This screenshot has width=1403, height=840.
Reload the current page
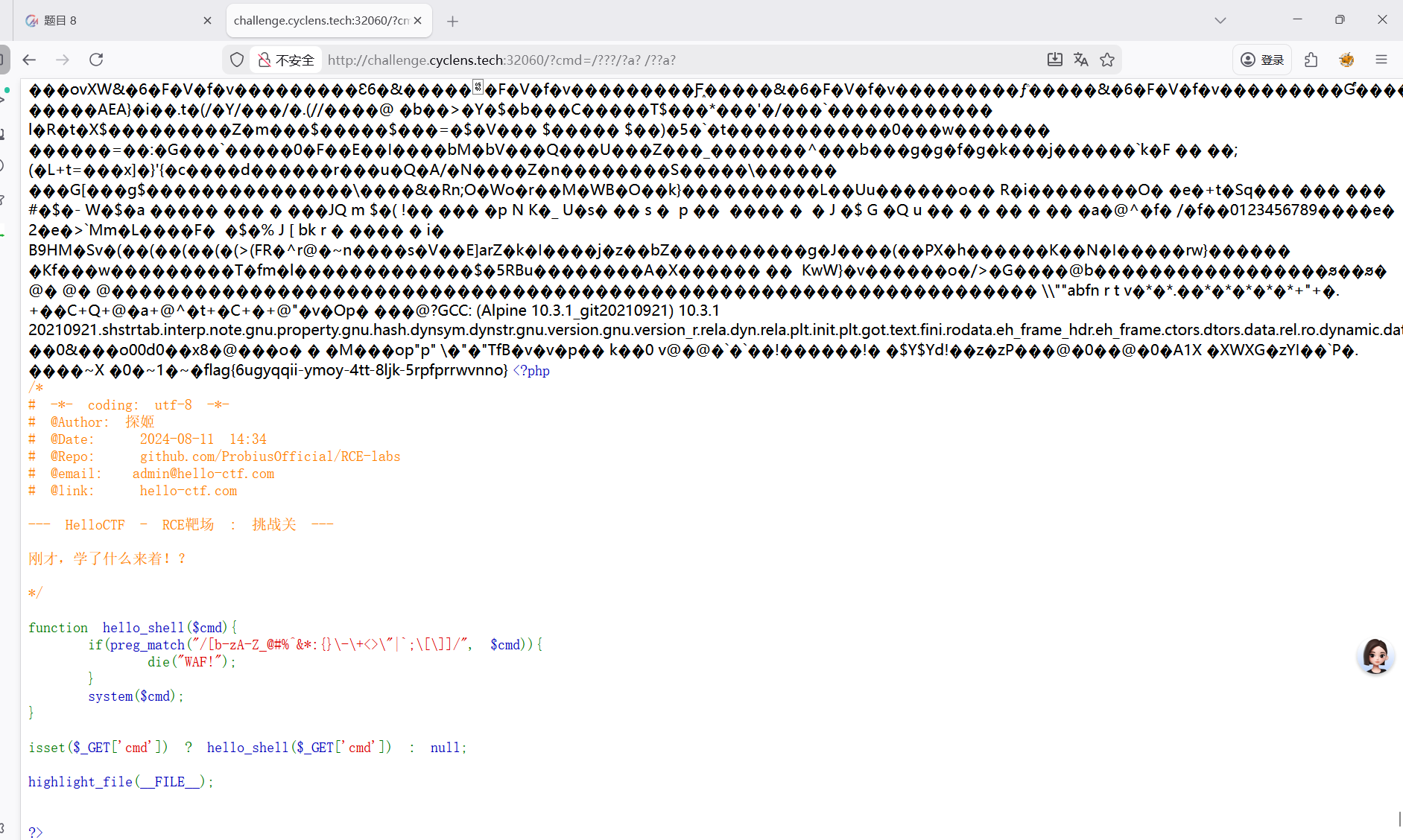pyautogui.click(x=96, y=60)
